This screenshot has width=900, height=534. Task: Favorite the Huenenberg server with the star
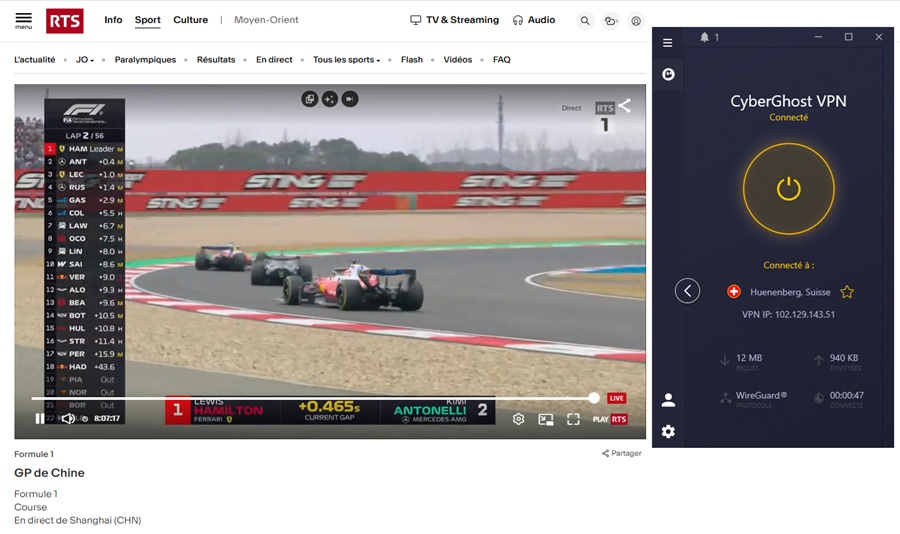(x=847, y=292)
